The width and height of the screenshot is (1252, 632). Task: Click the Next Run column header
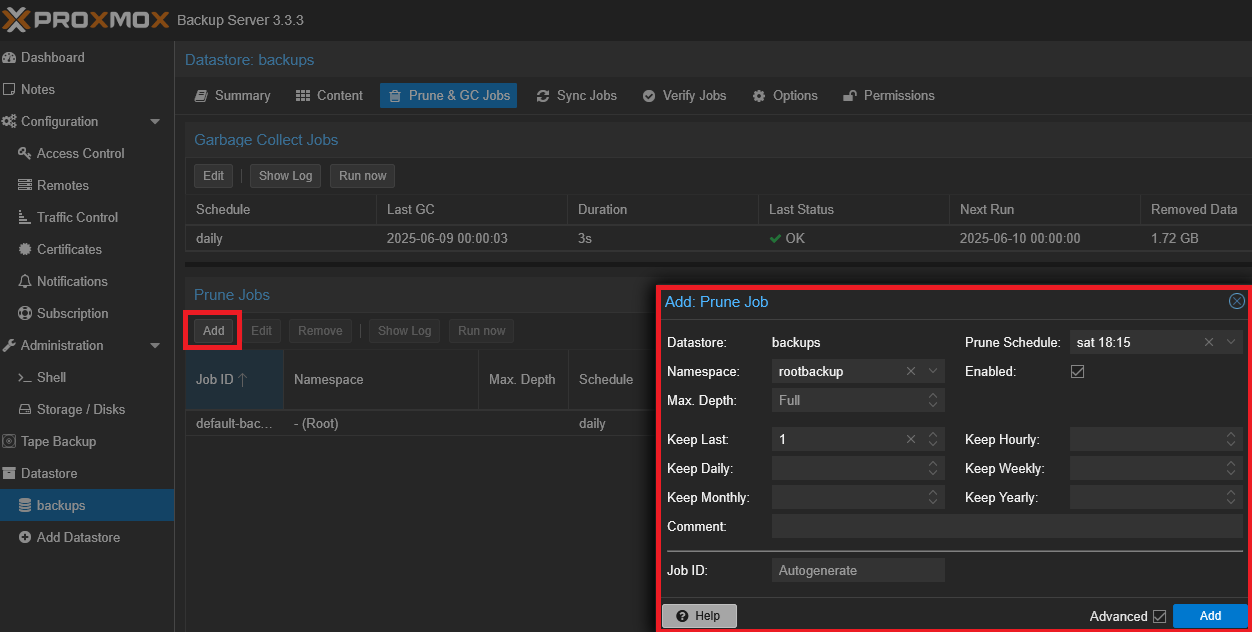click(1043, 210)
